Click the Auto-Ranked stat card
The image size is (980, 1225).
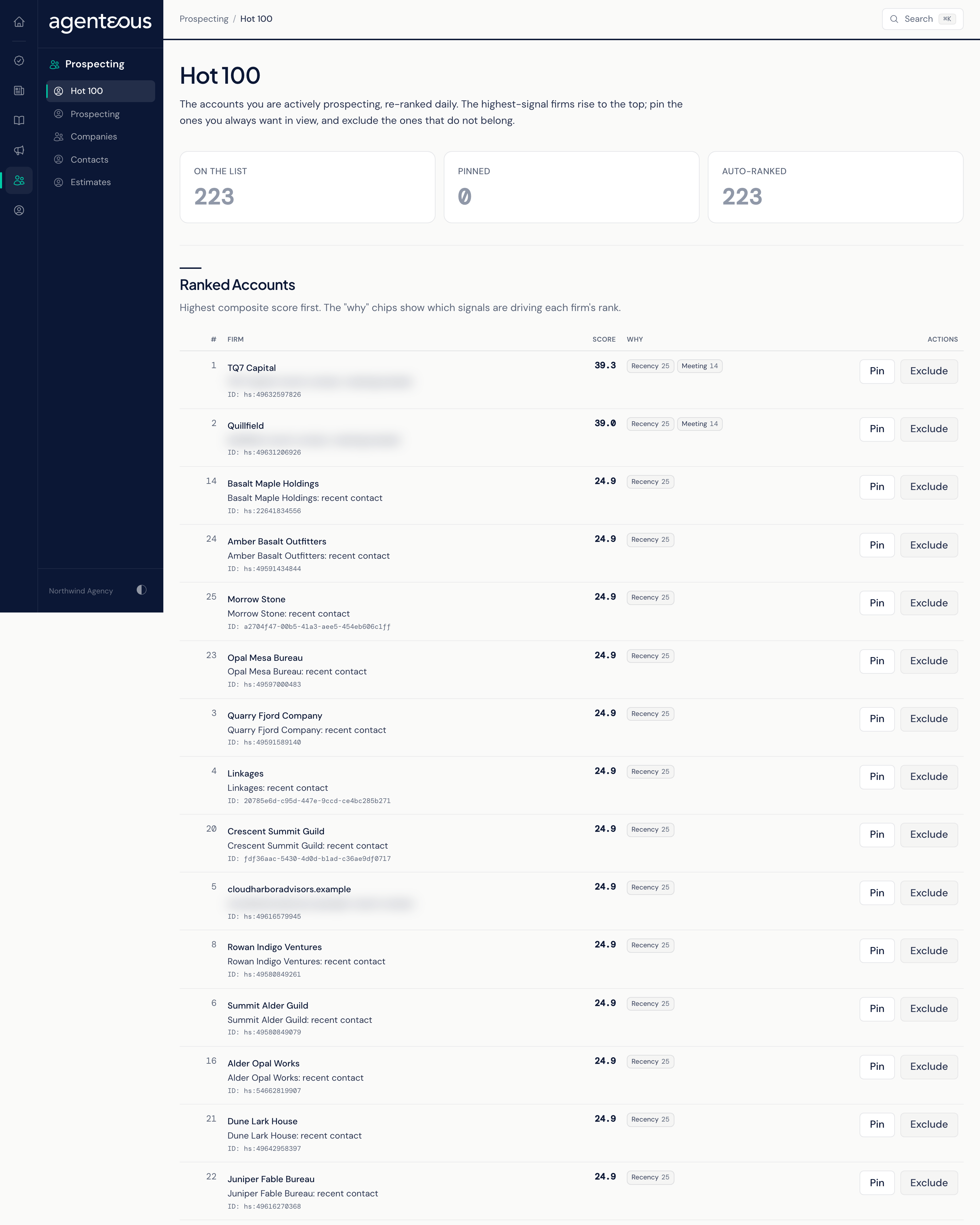[835, 187]
